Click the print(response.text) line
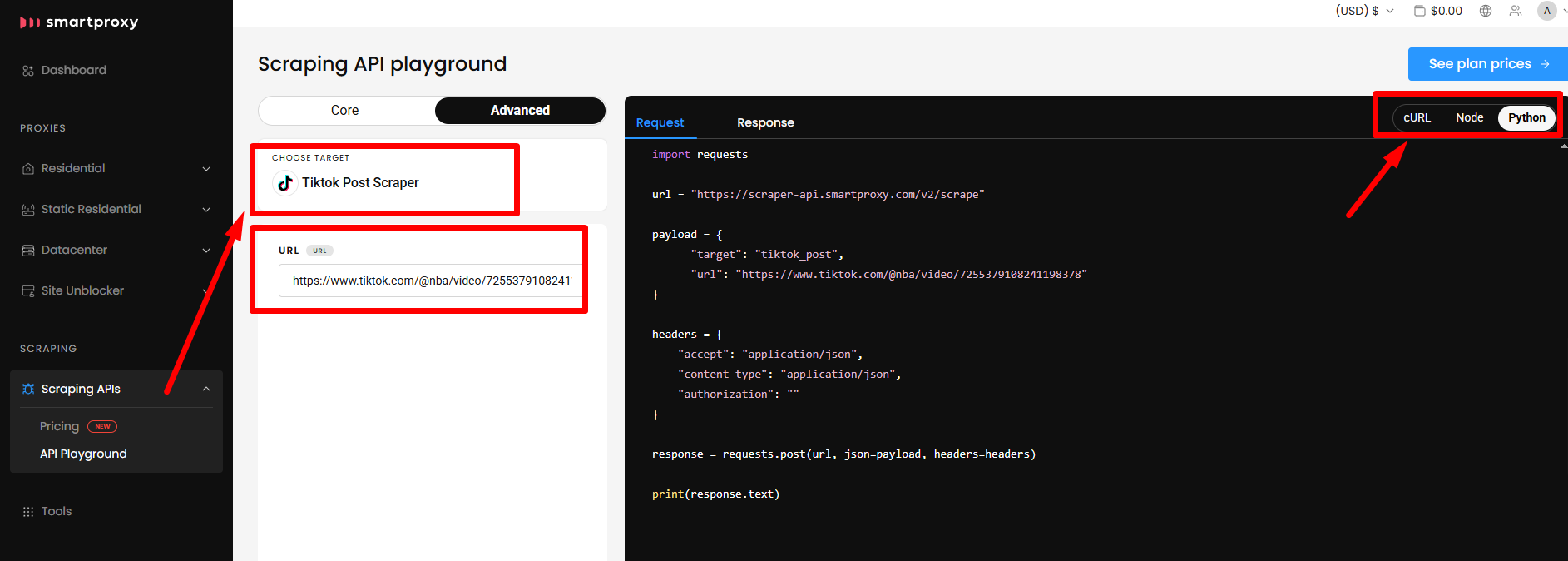 (x=715, y=494)
